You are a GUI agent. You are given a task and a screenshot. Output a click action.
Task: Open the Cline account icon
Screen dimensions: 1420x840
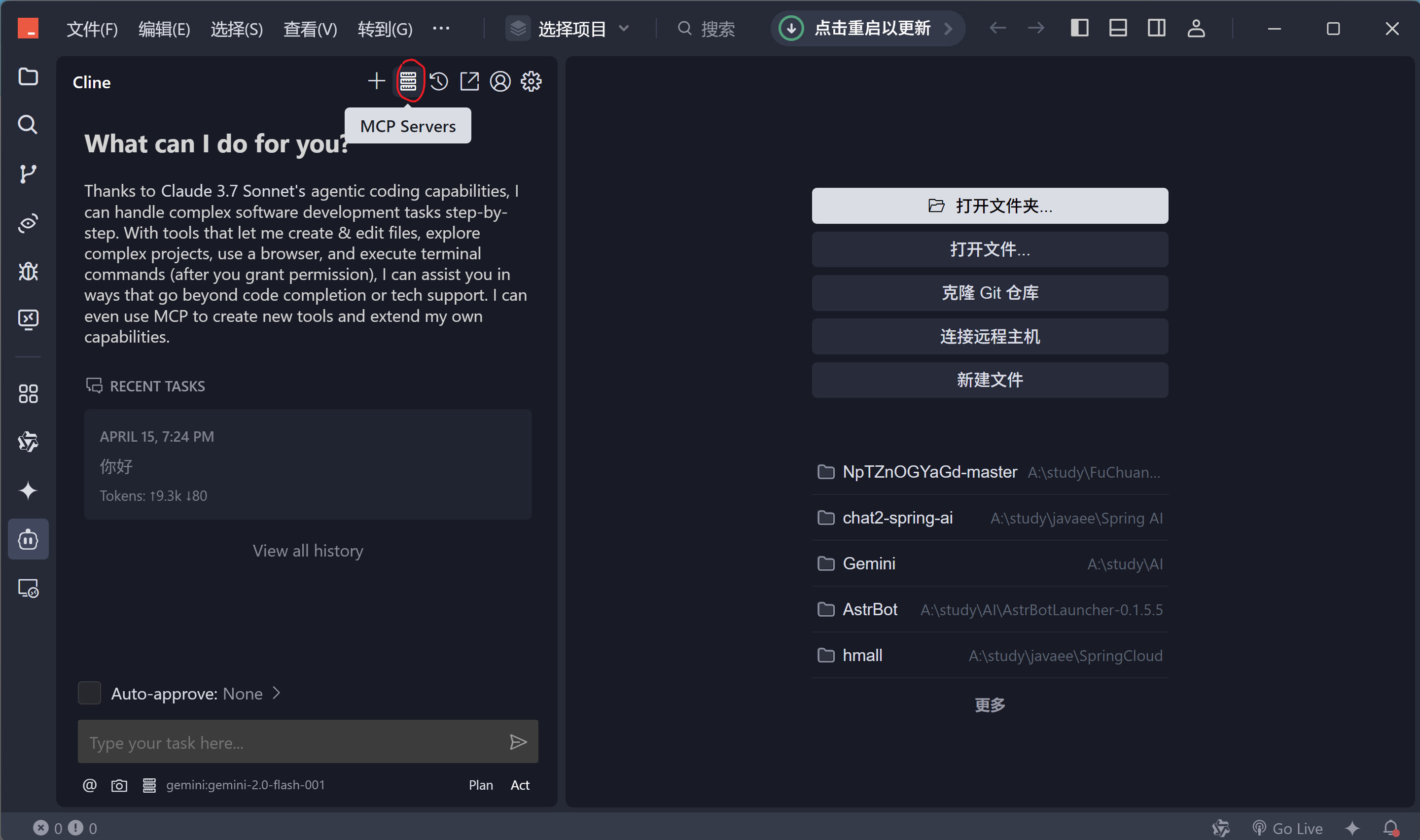pos(500,81)
